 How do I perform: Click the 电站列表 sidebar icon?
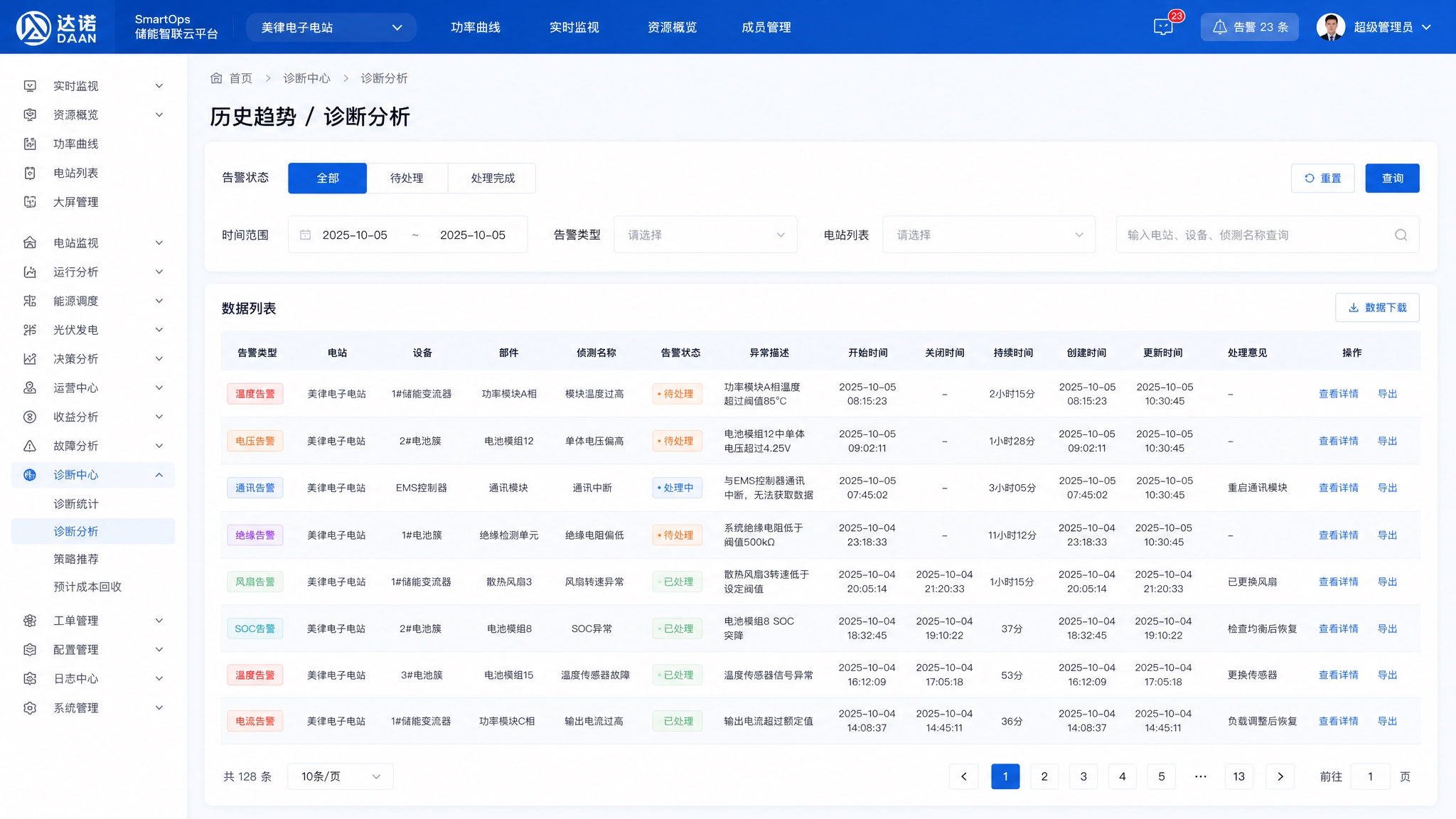pos(30,173)
